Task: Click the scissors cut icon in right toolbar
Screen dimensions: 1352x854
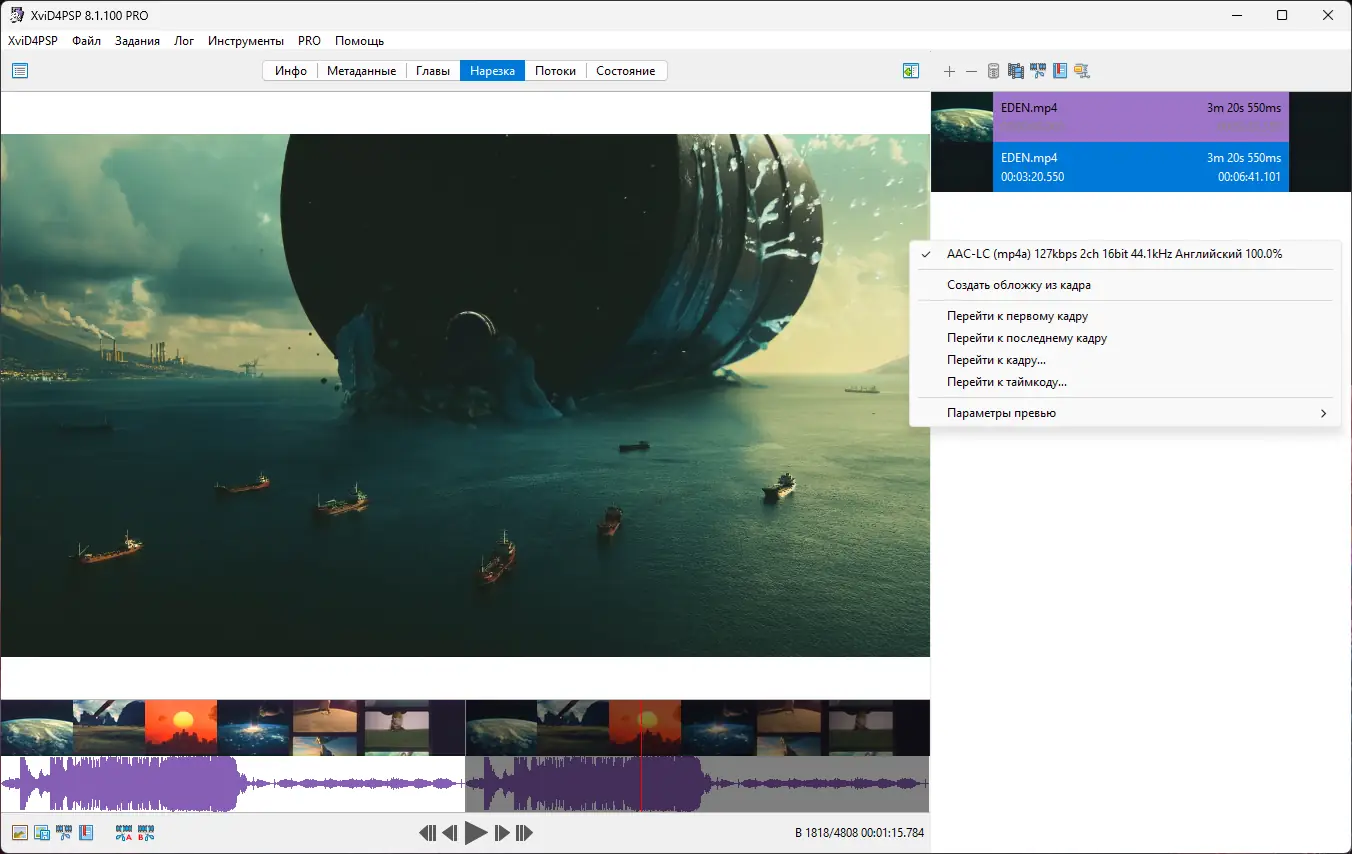Action: pos(1038,71)
